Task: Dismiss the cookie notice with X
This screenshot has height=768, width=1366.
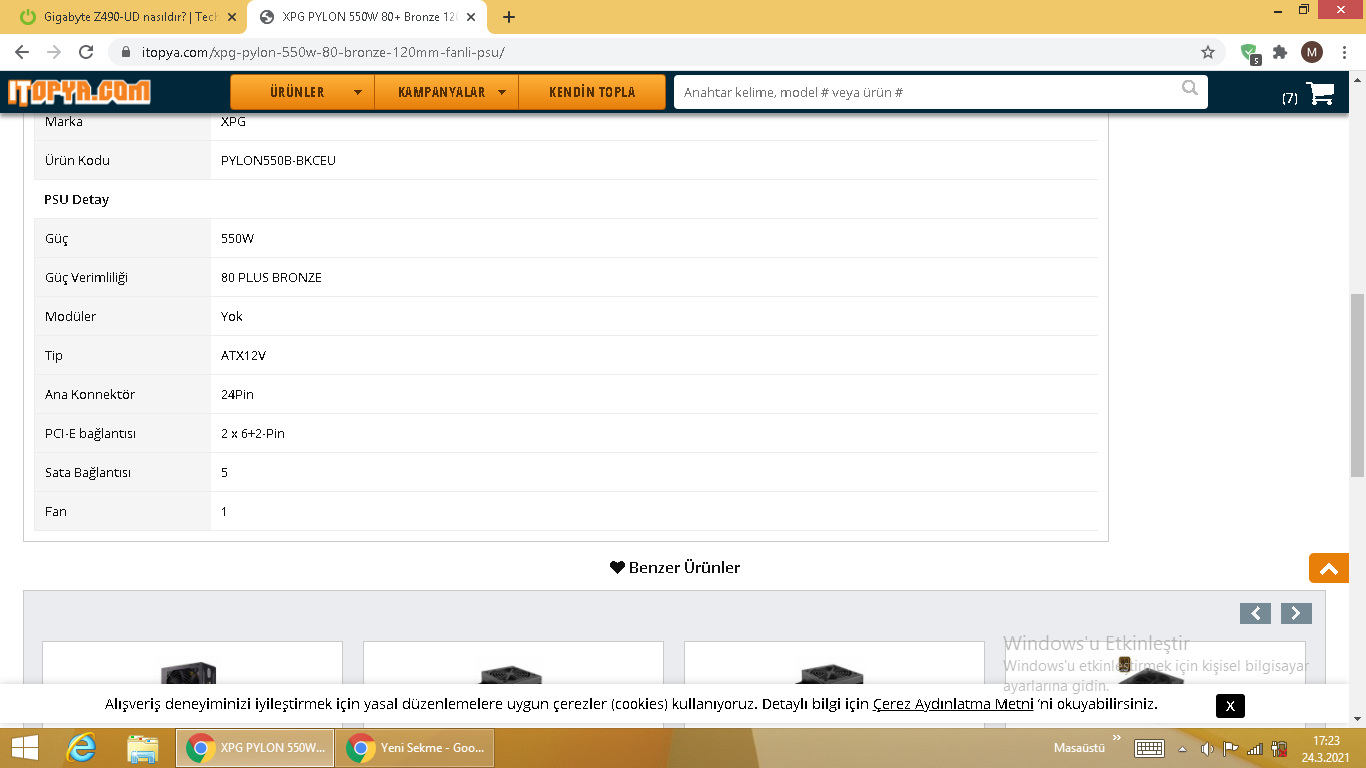Action: click(1230, 706)
